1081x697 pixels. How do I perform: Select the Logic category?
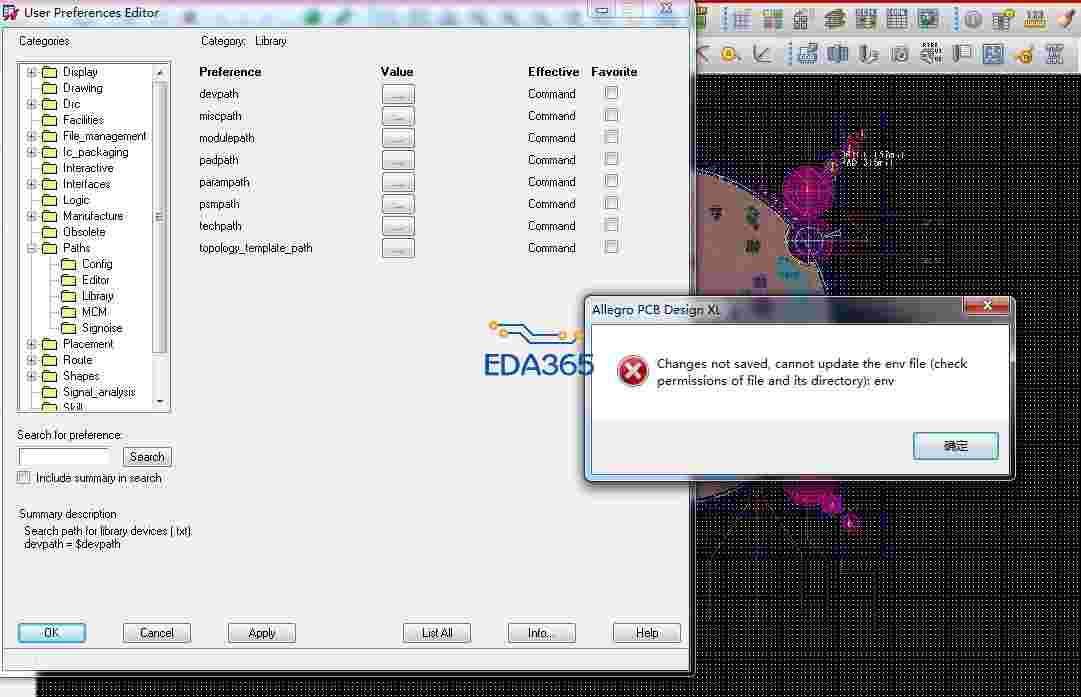pos(76,200)
